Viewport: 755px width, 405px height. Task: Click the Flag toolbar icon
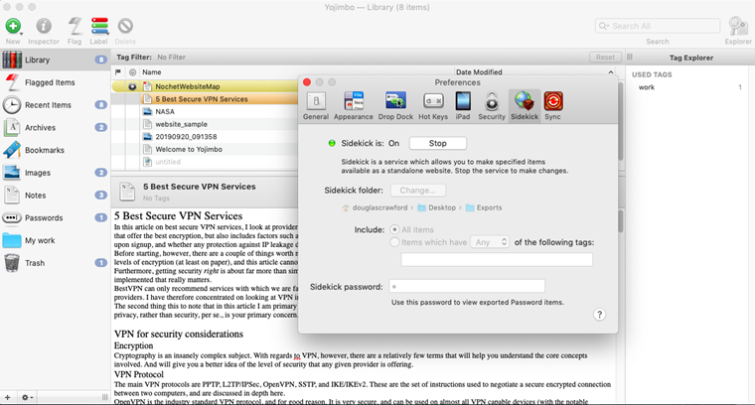(74, 26)
